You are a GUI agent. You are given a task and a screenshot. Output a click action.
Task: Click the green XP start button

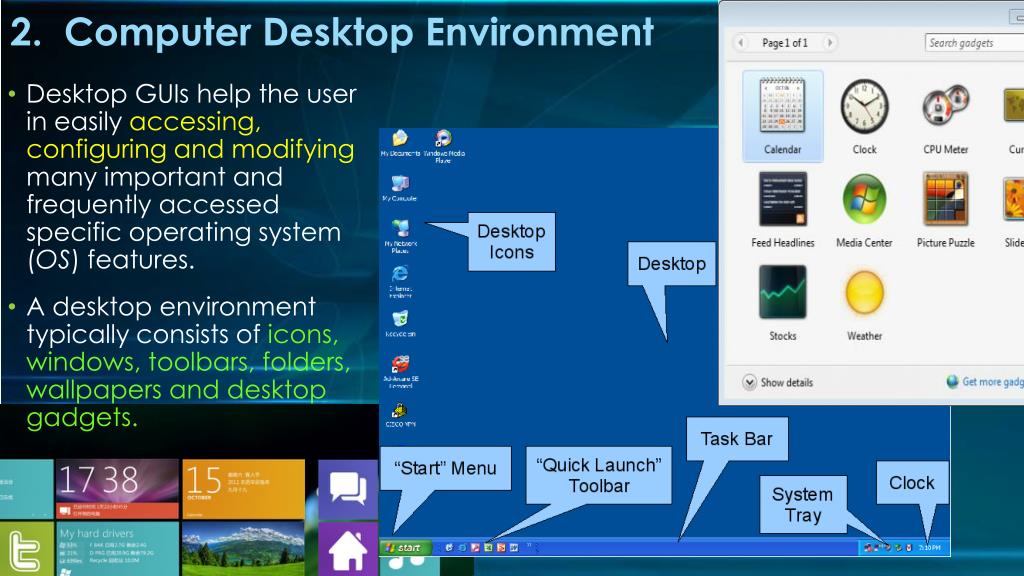tap(406, 548)
